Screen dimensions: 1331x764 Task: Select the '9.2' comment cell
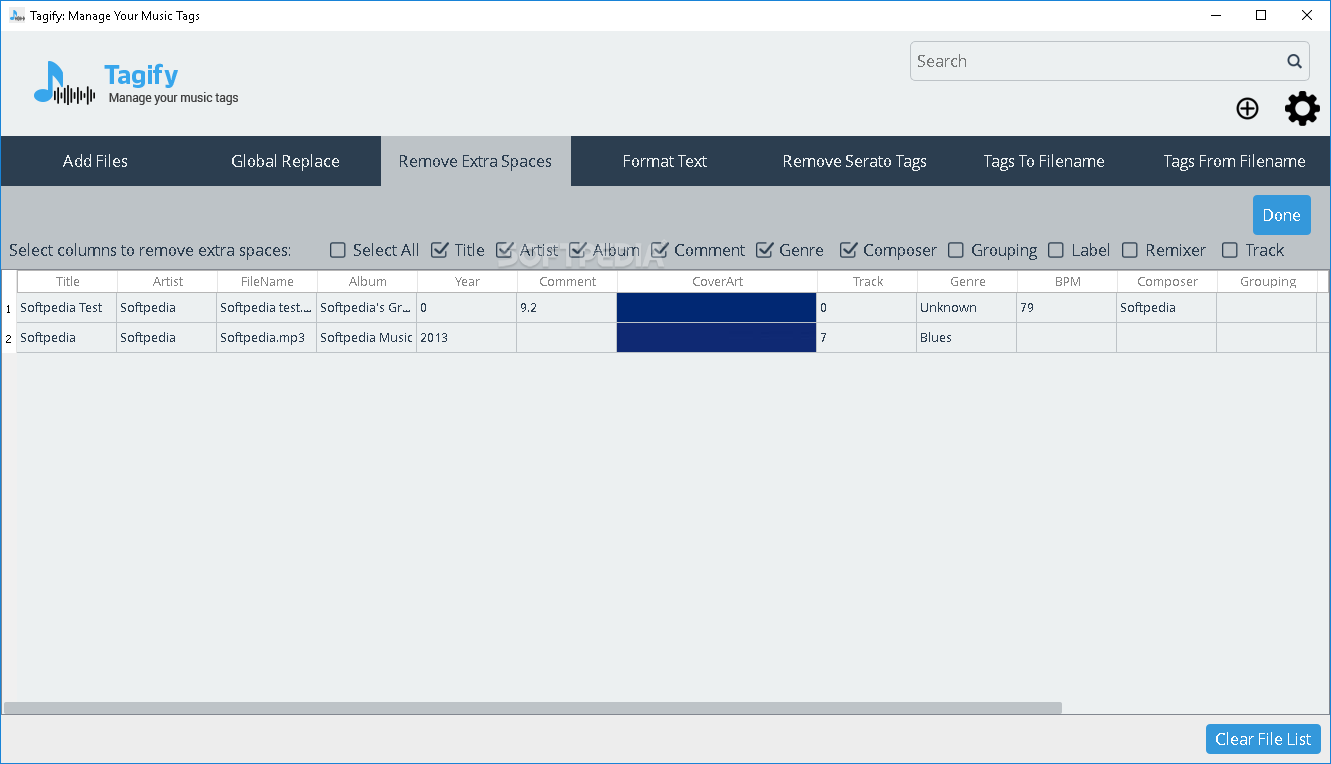pos(567,307)
